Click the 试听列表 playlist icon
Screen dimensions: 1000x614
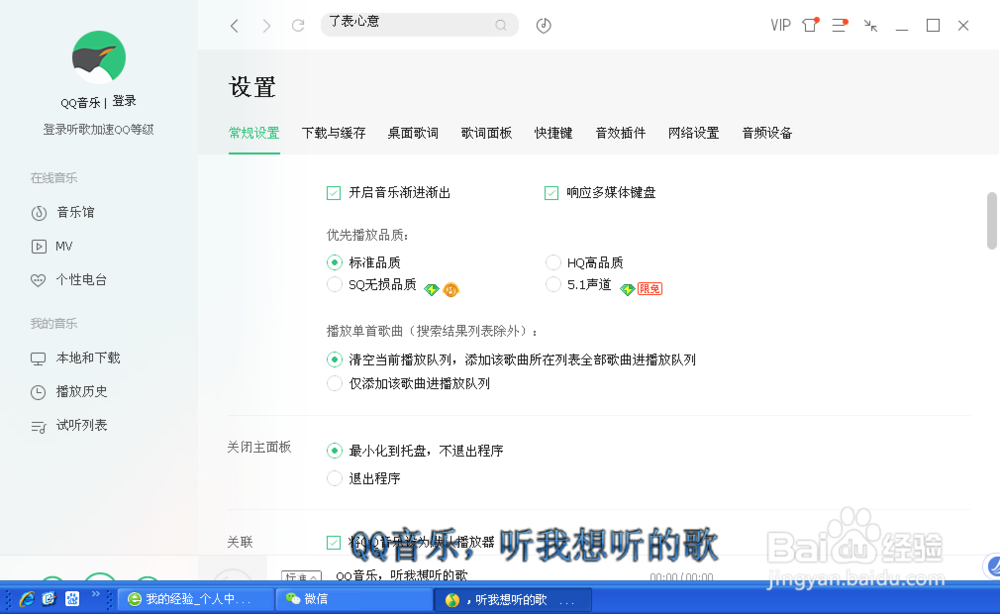pos(38,427)
